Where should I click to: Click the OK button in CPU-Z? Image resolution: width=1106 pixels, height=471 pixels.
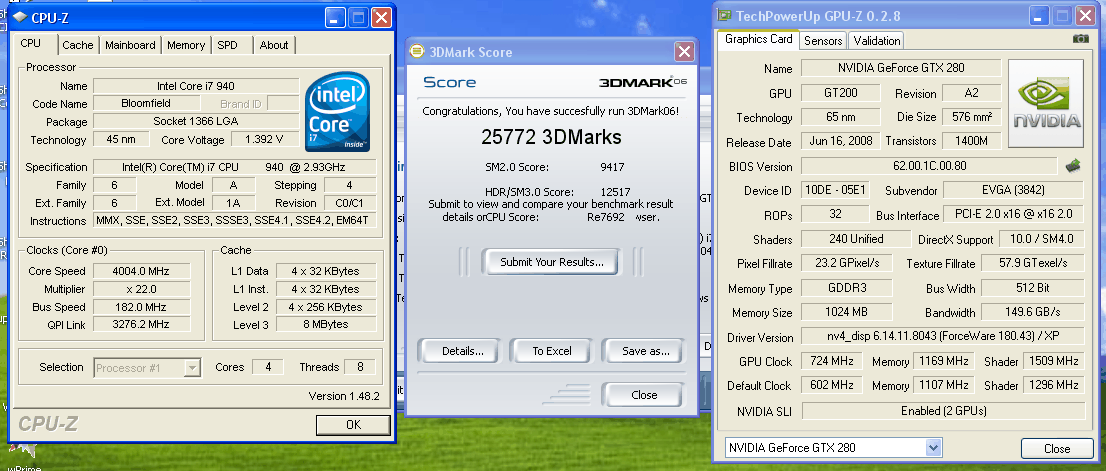click(x=353, y=424)
